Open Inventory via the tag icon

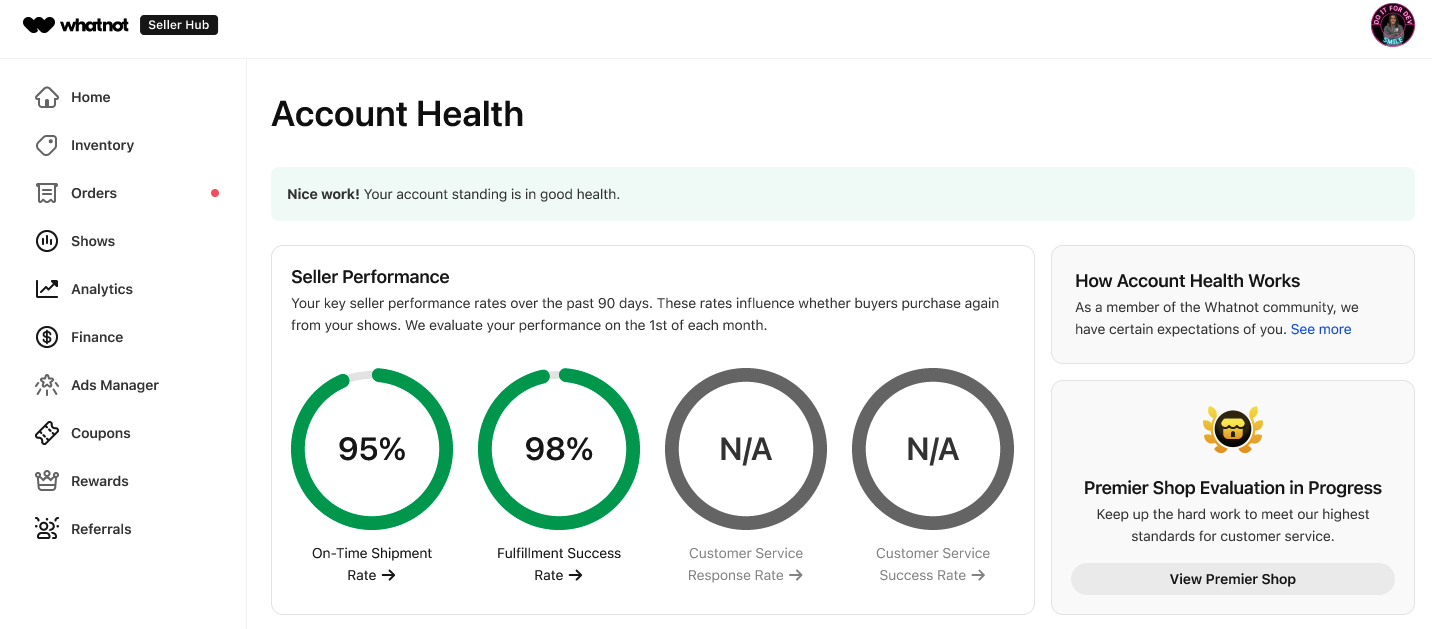coord(46,145)
